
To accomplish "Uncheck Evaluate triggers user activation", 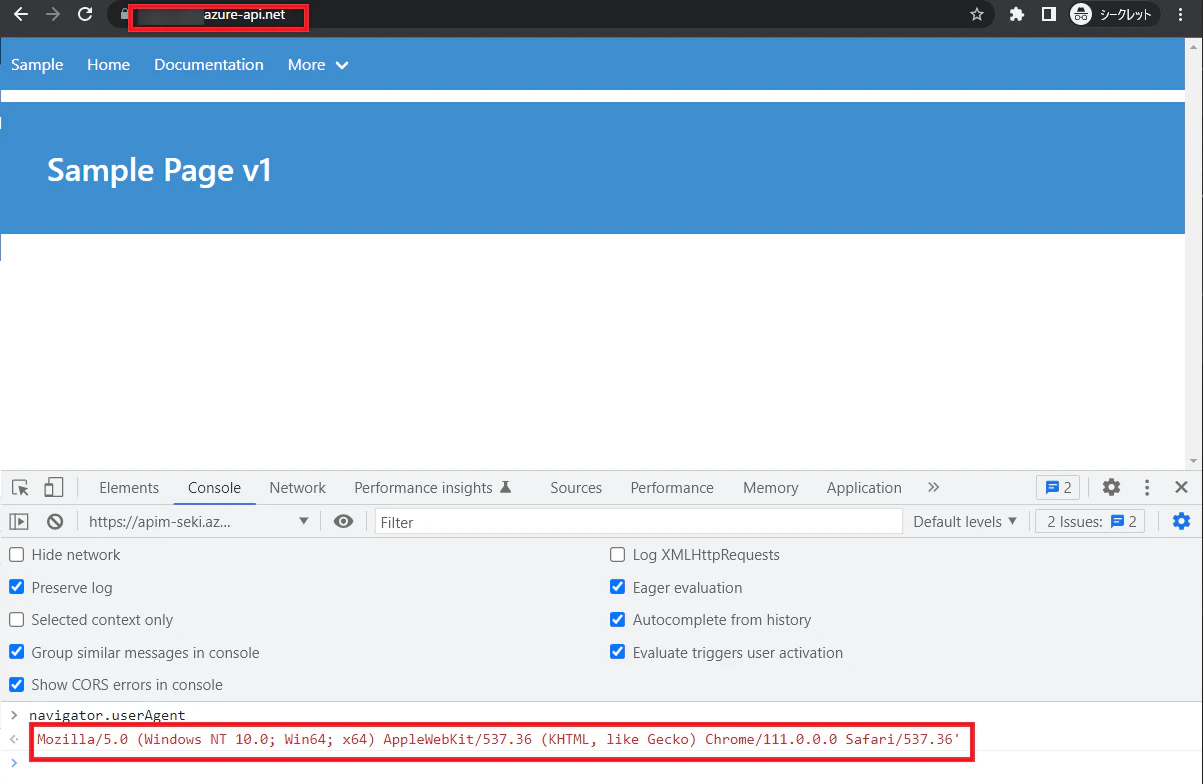I will [x=617, y=652].
